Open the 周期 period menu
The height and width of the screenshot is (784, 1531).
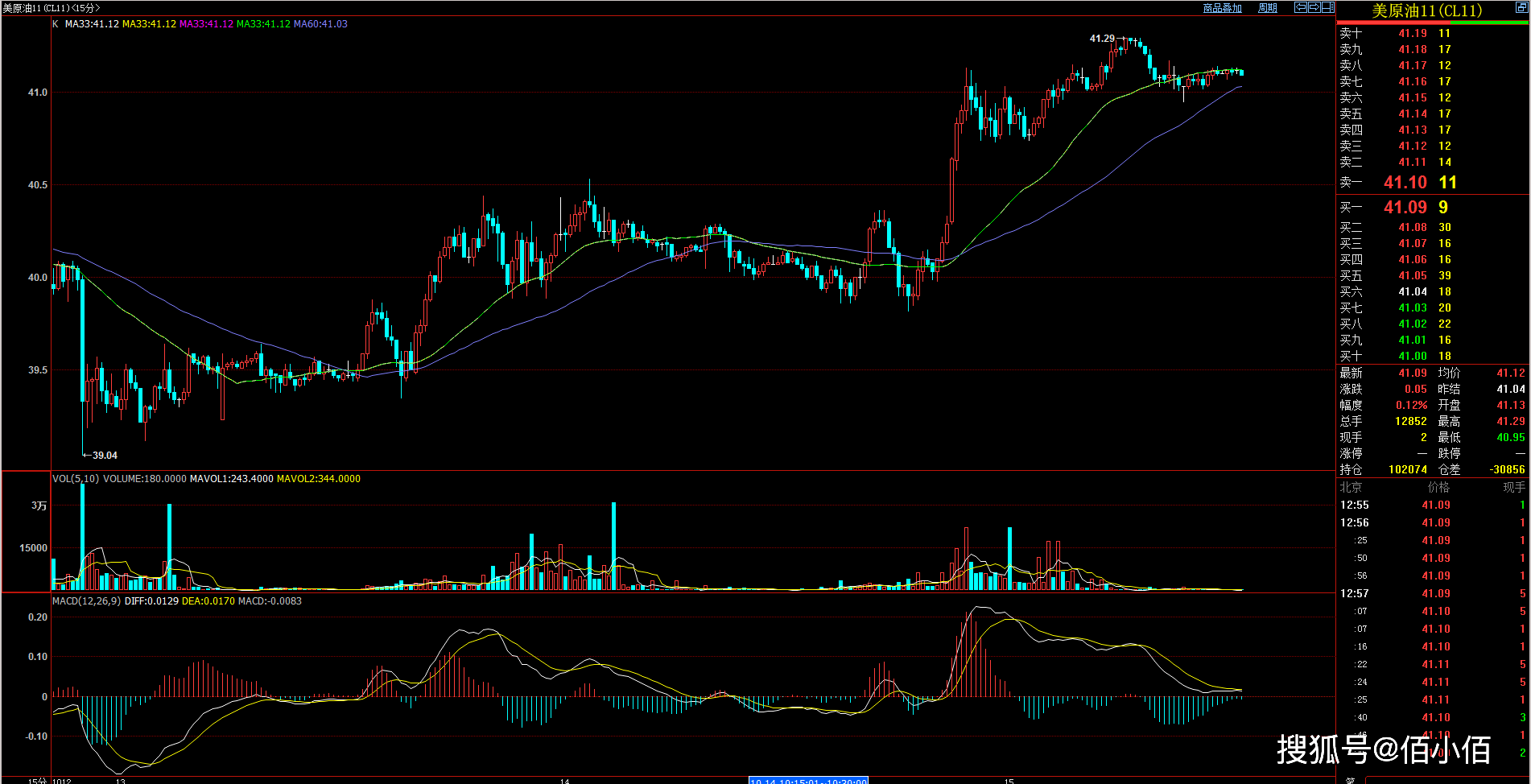click(1268, 8)
